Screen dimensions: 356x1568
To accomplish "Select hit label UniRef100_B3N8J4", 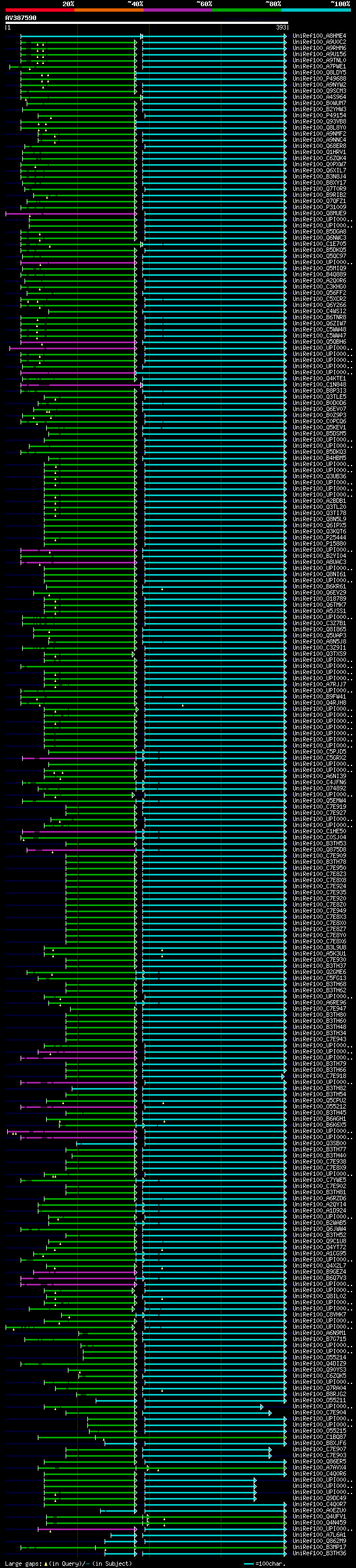I will 319,176.
